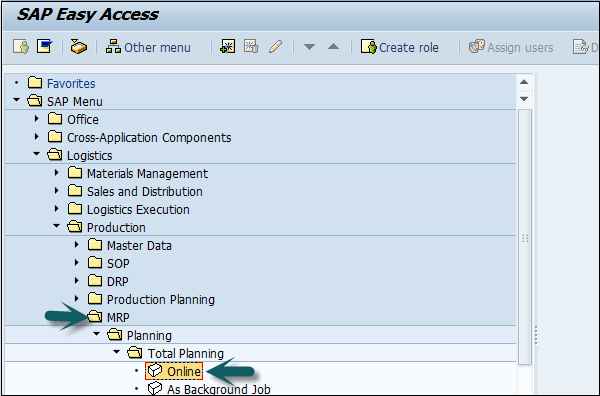The width and height of the screenshot is (600, 396).
Task: Click the Master Data folder icon
Action: (95, 245)
